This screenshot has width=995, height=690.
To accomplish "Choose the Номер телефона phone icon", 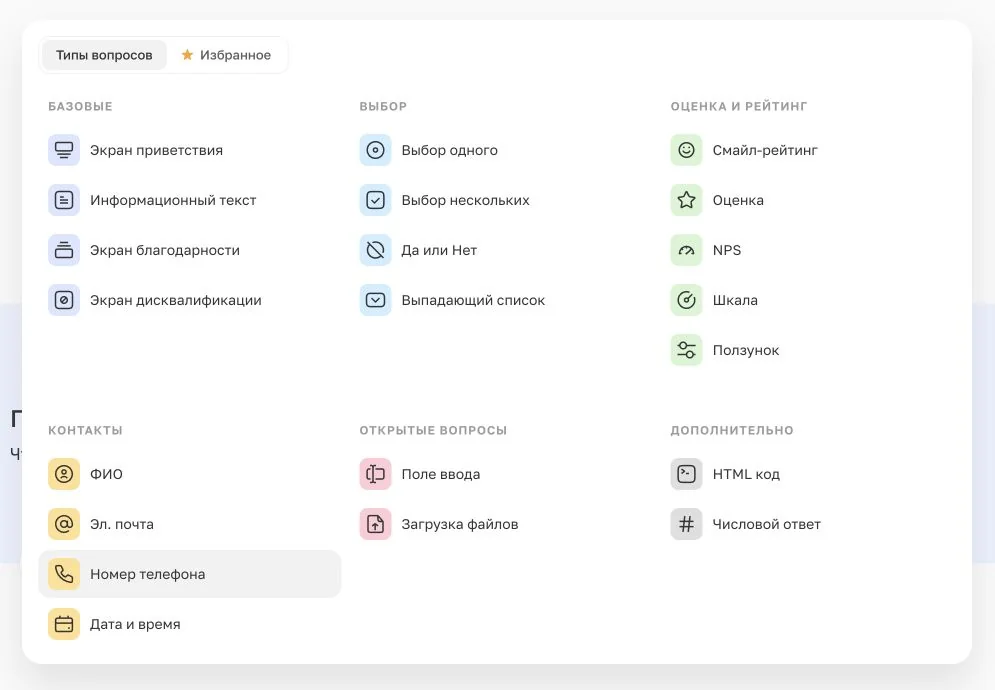I will 64,574.
